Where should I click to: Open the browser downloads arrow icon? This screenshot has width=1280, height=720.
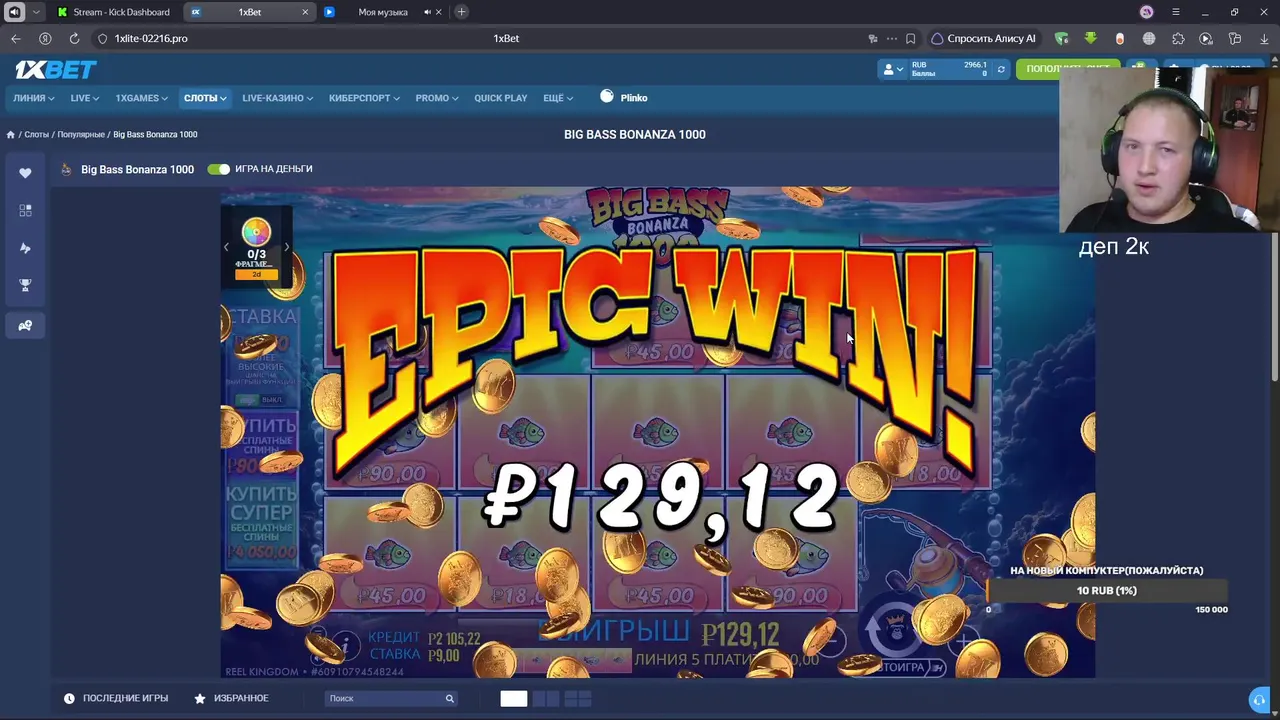(x=1264, y=38)
